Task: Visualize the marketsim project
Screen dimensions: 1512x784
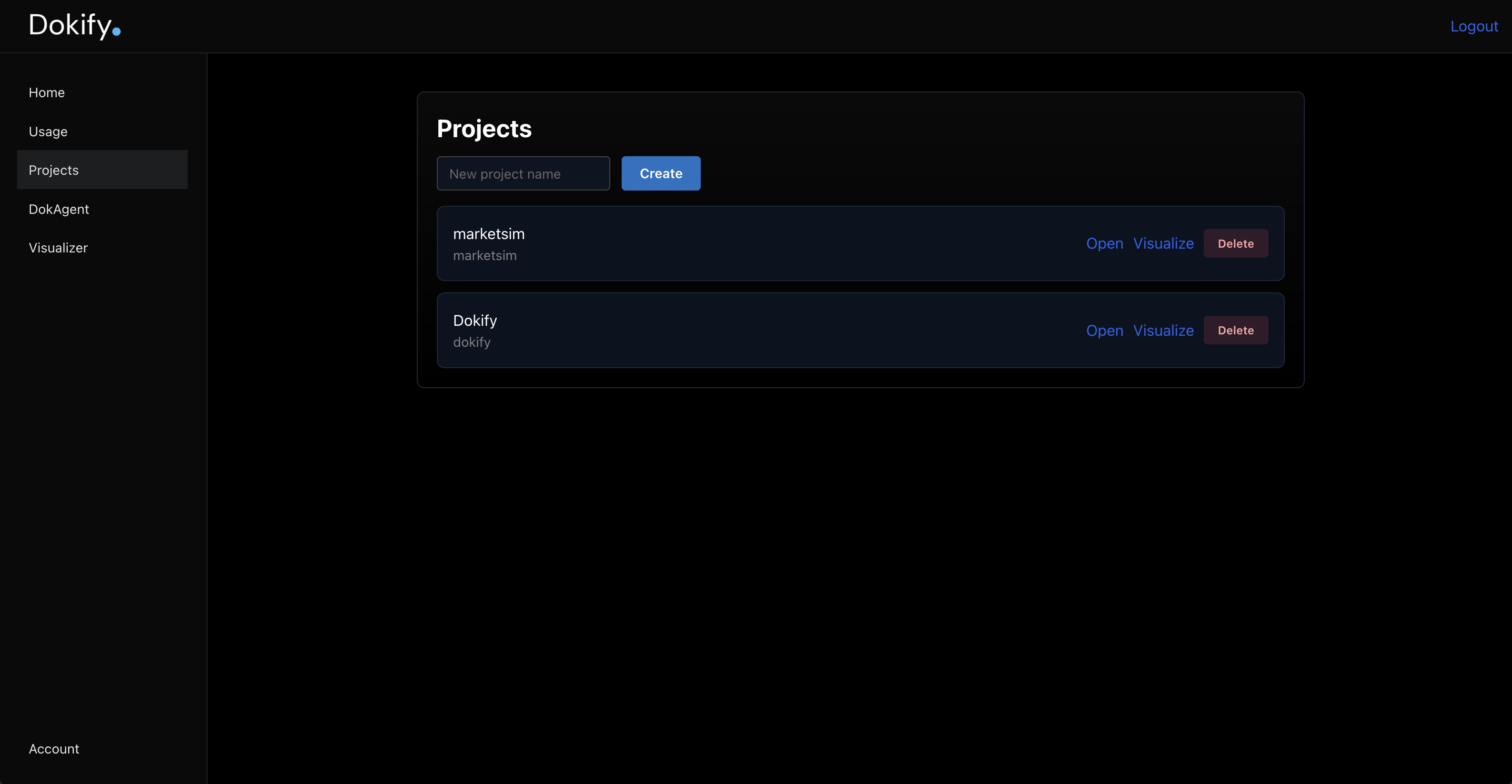Action: [x=1163, y=243]
